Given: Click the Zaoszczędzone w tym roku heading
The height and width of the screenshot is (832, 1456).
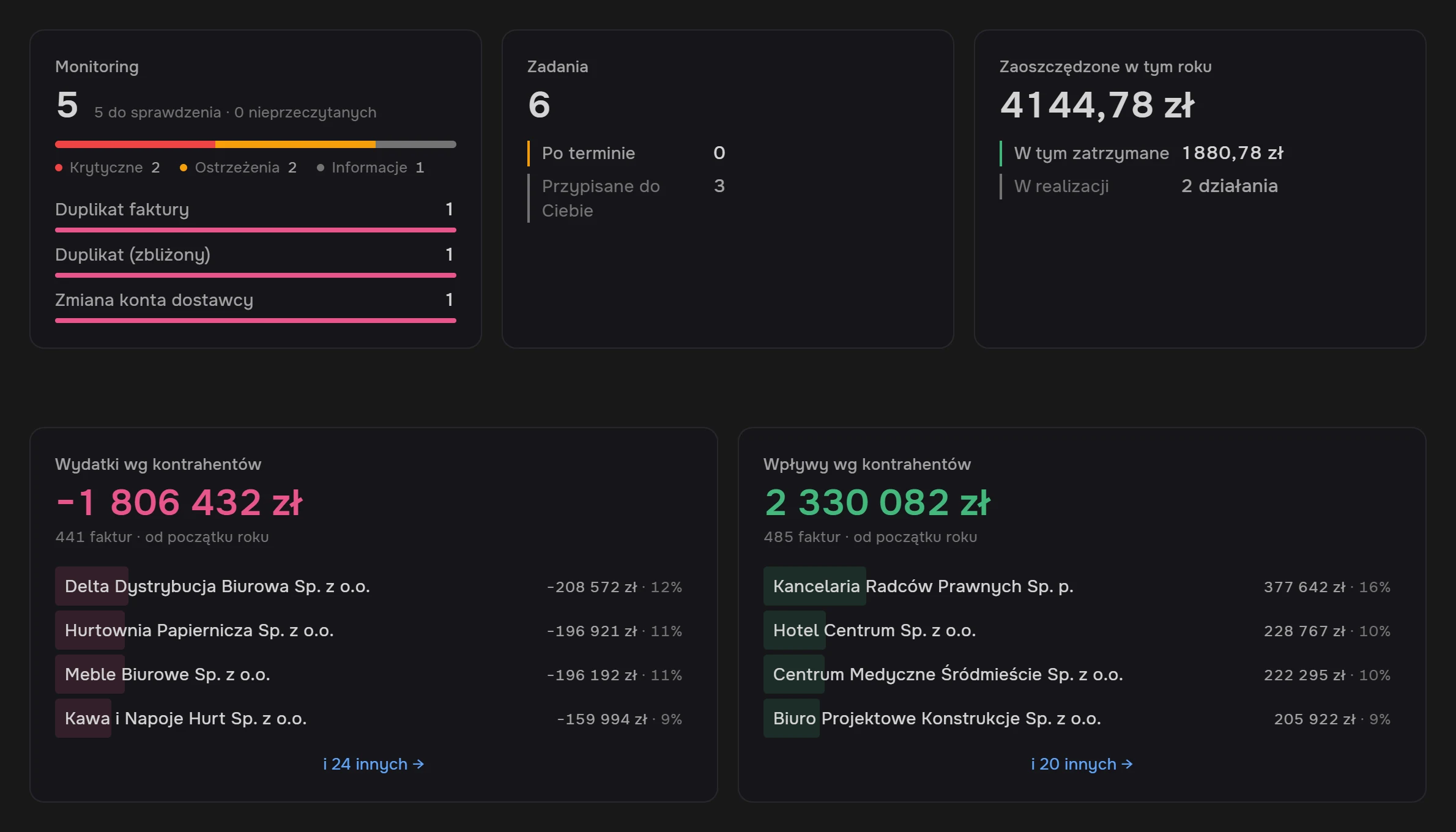Looking at the screenshot, I should 1105,67.
